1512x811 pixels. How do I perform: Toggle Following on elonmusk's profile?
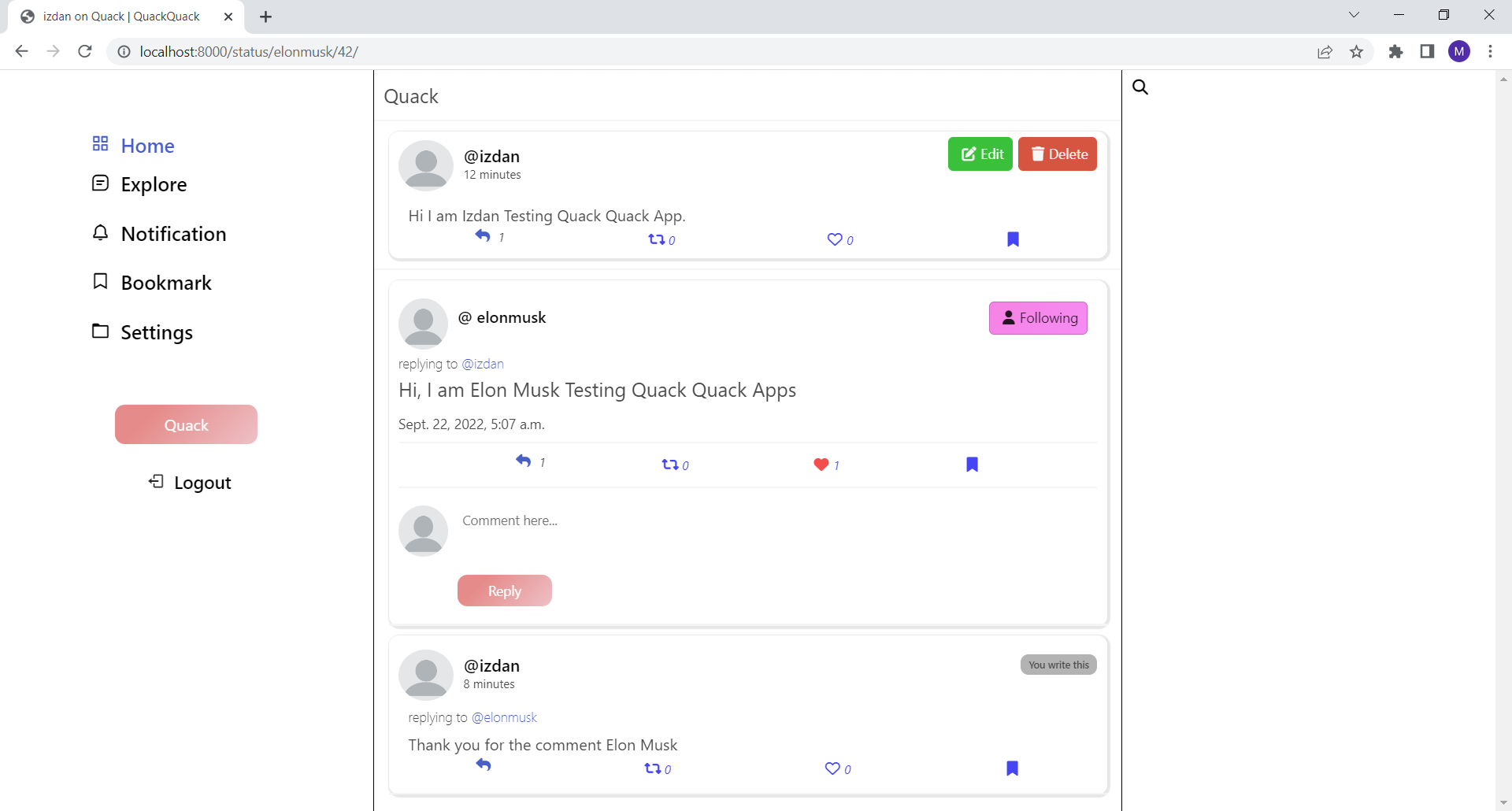point(1038,318)
